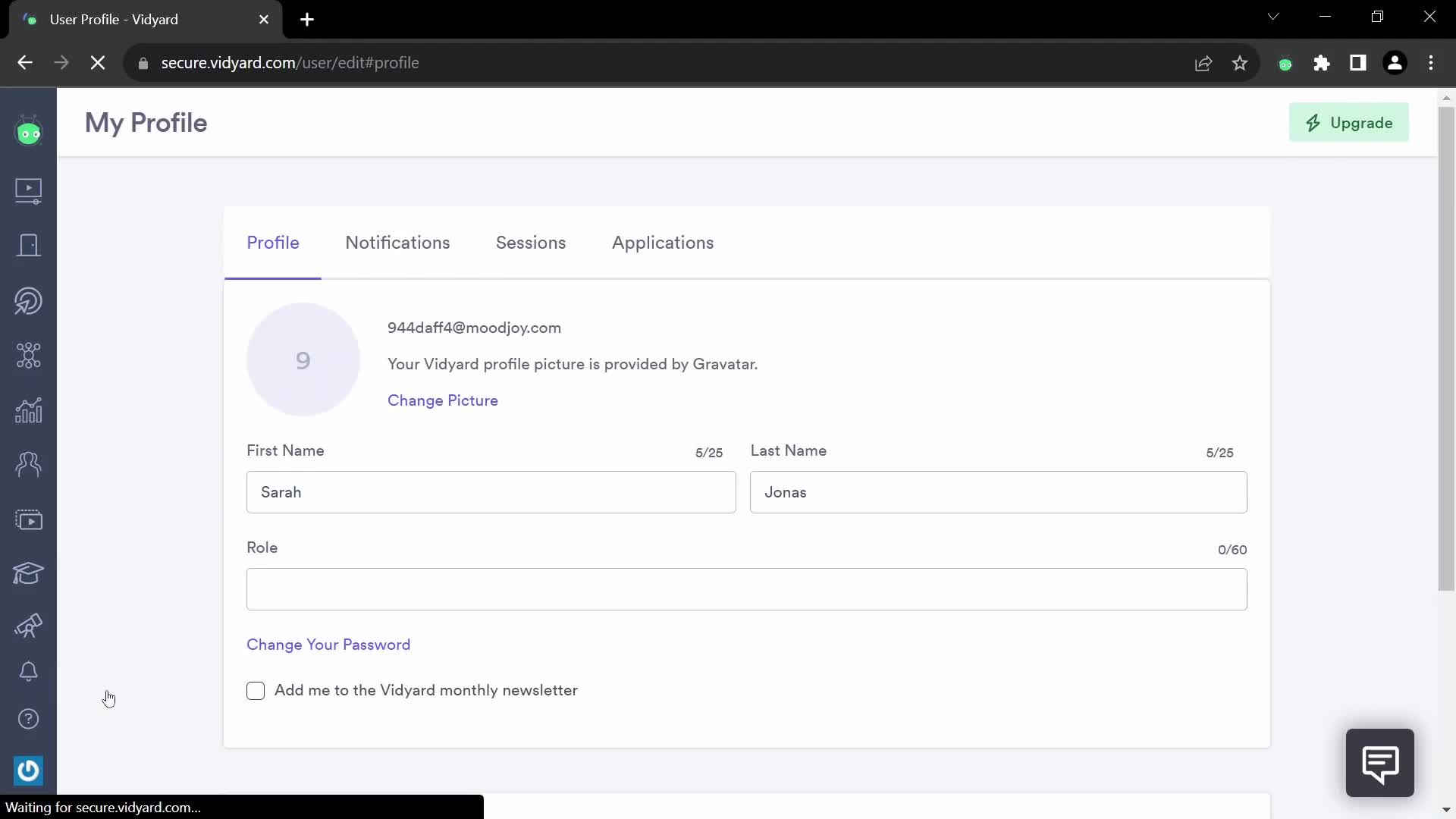Click the First Name input field
This screenshot has width=1456, height=819.
click(491, 492)
